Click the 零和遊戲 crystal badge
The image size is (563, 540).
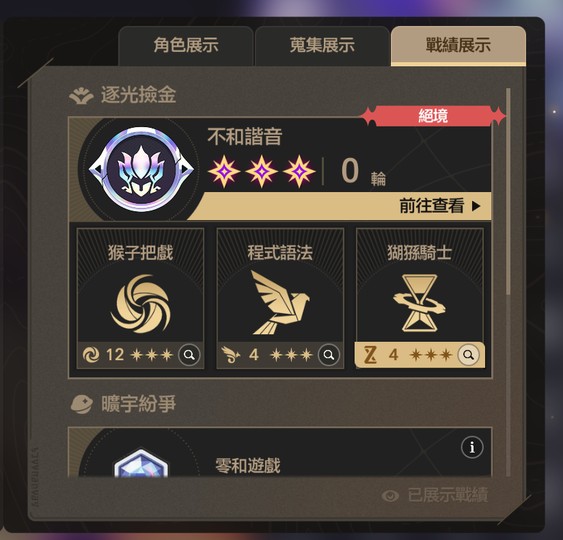point(141,463)
